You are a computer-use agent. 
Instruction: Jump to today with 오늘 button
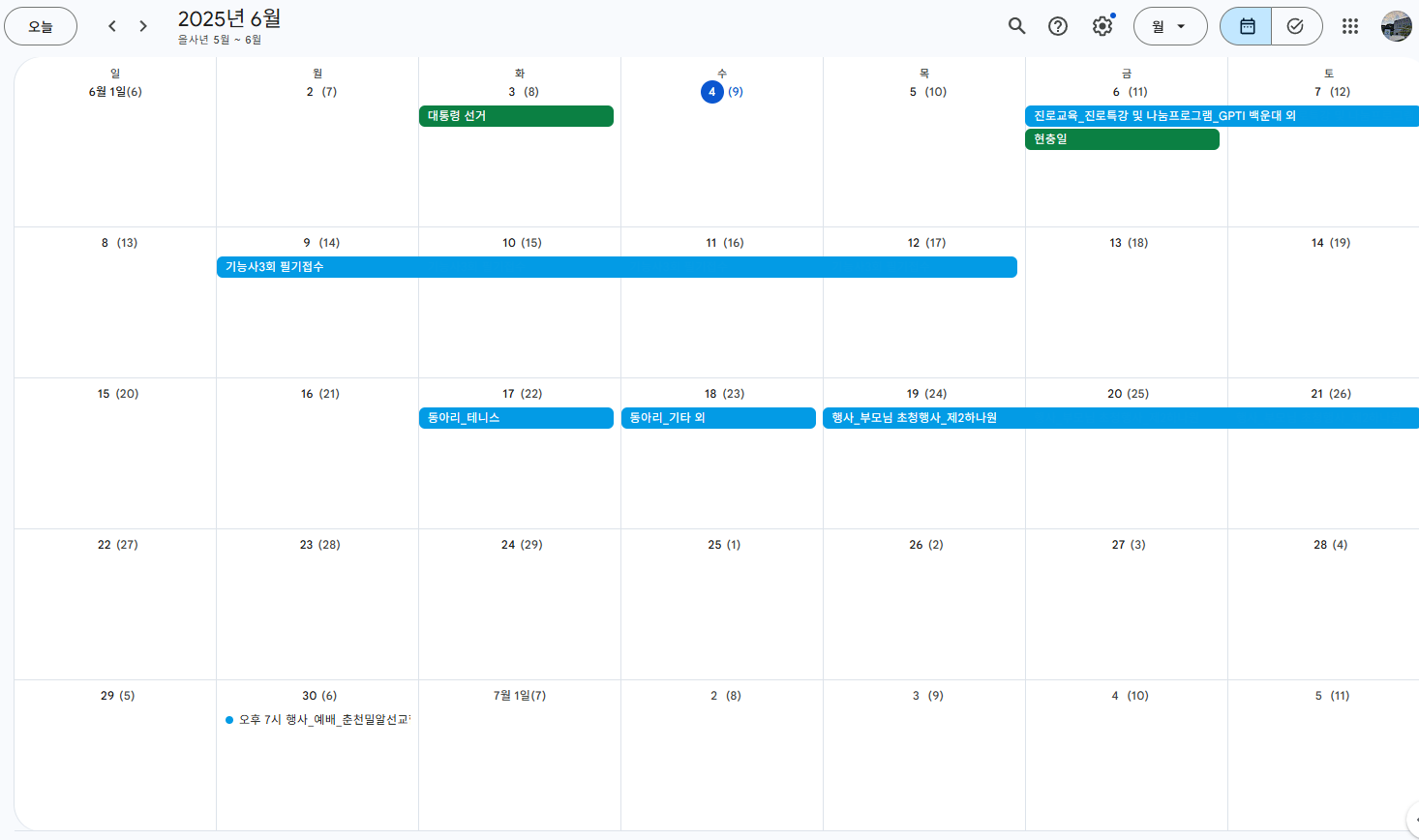tap(41, 26)
